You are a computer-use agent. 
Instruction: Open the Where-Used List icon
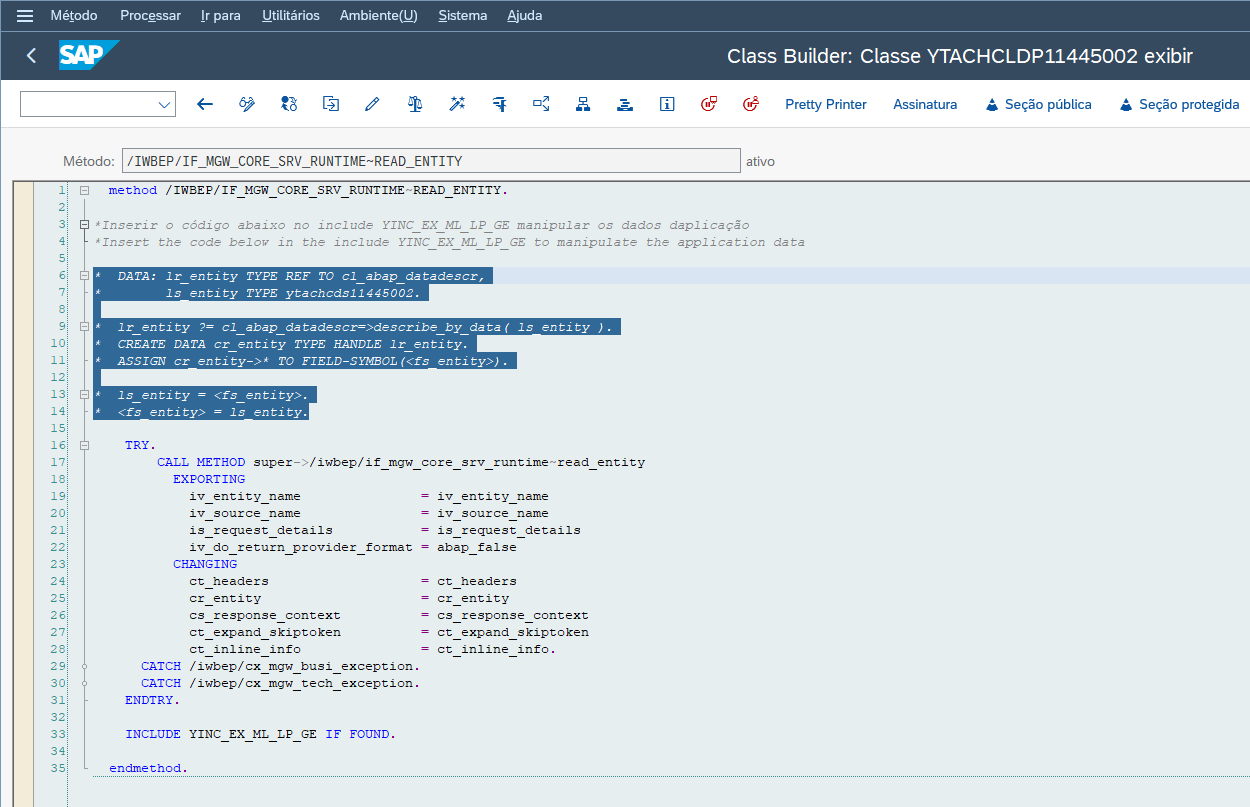(x=499, y=104)
